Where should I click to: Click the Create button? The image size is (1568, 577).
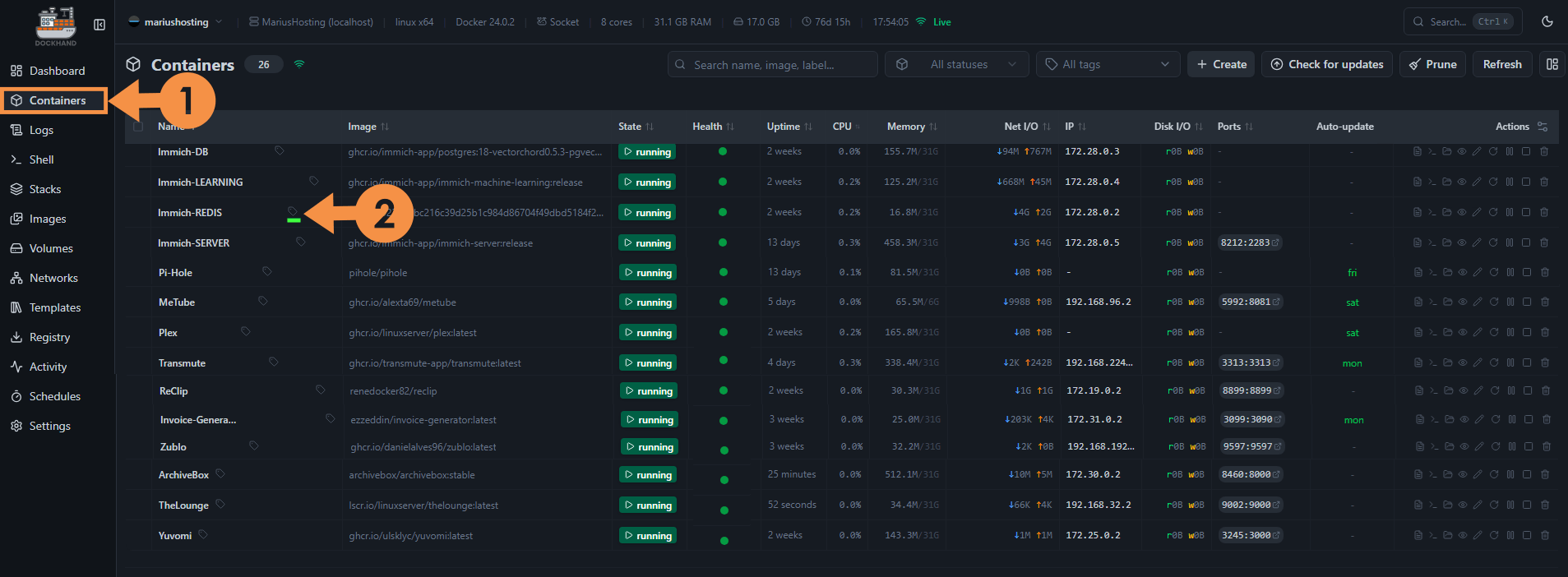coord(1221,64)
